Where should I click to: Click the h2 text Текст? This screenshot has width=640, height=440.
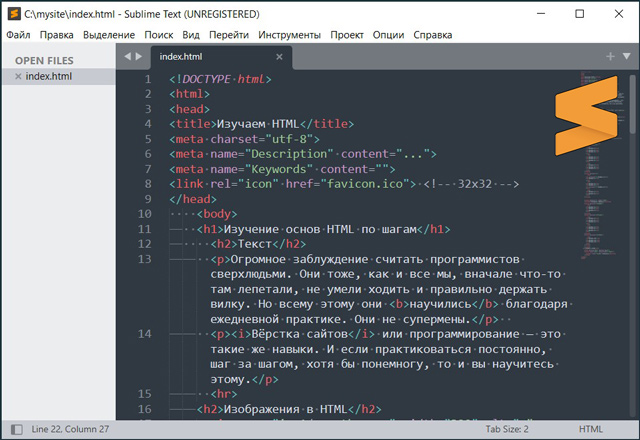(255, 244)
